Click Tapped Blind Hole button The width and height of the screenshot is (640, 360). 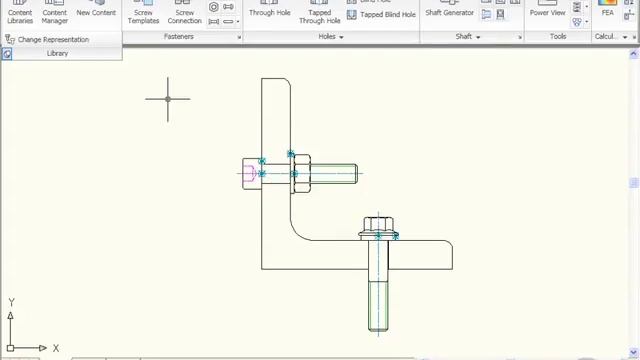tap(381, 15)
